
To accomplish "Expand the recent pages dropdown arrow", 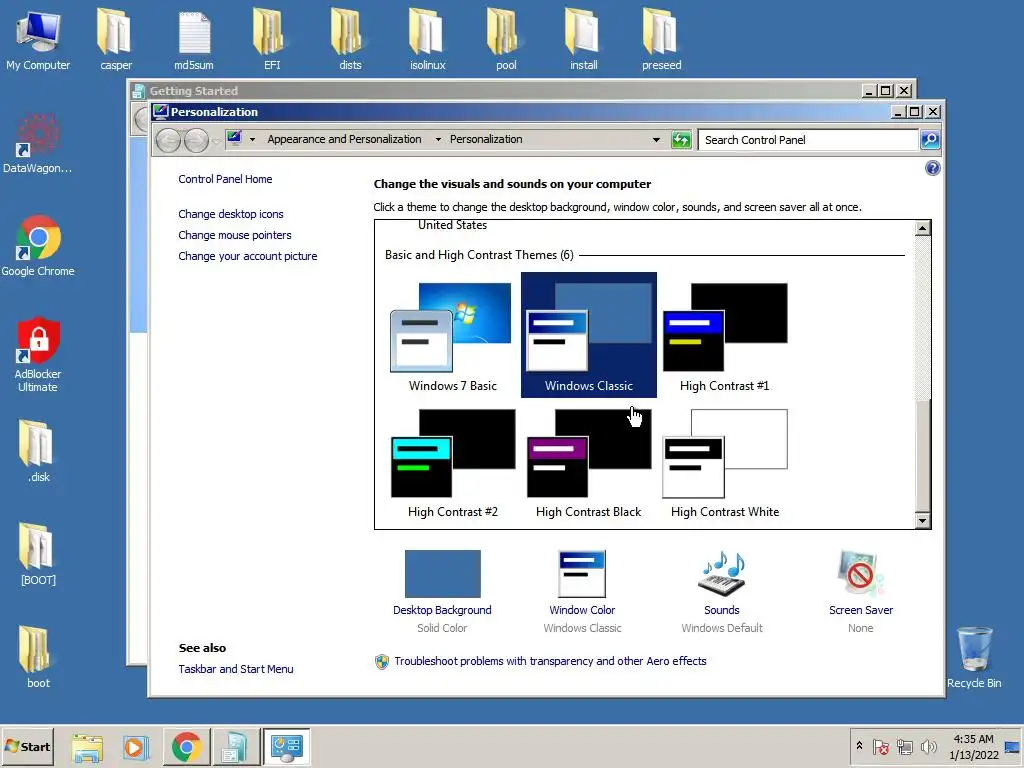I will point(216,141).
